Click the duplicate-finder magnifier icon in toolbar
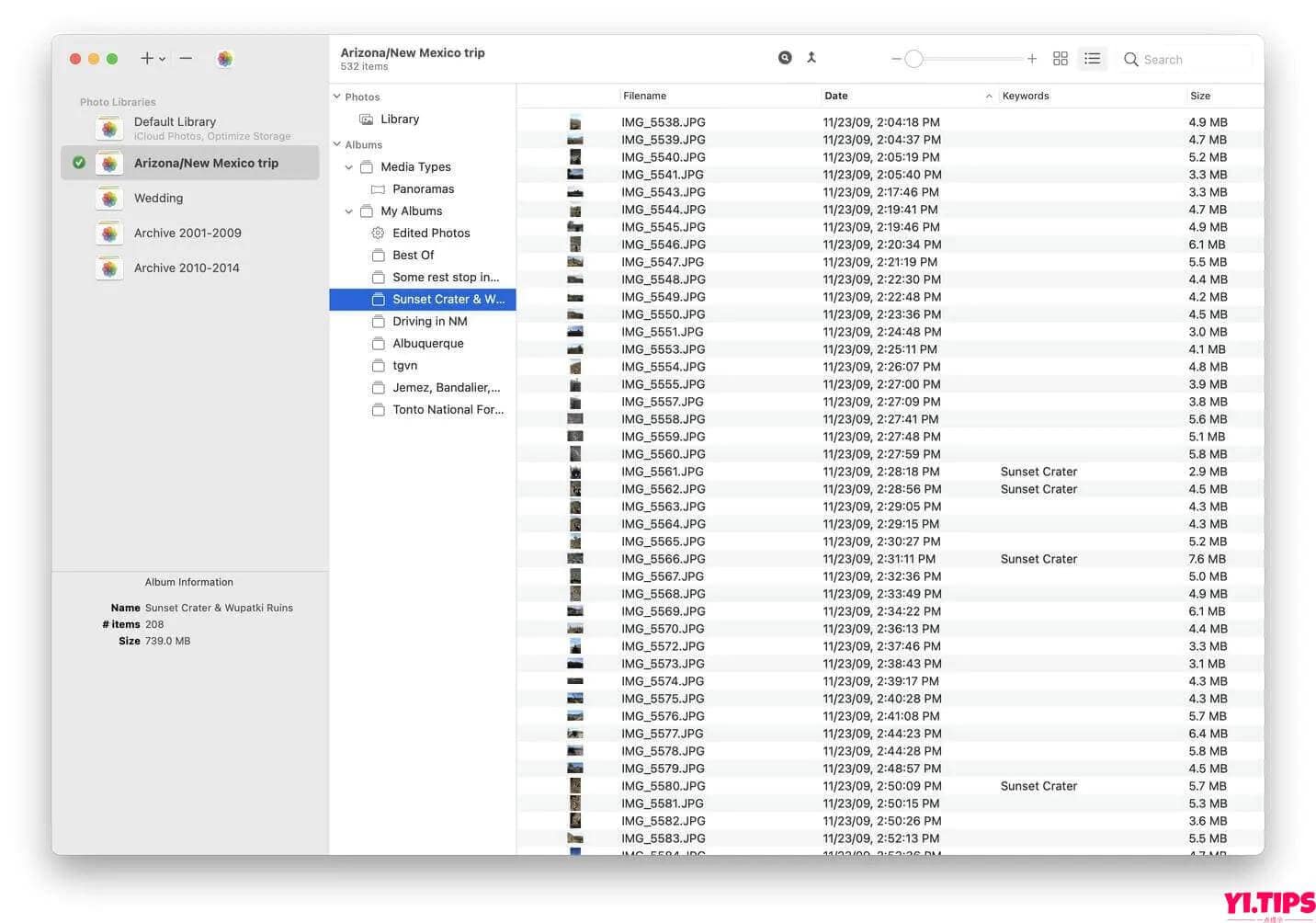This screenshot has height=923, width=1316. tap(785, 57)
